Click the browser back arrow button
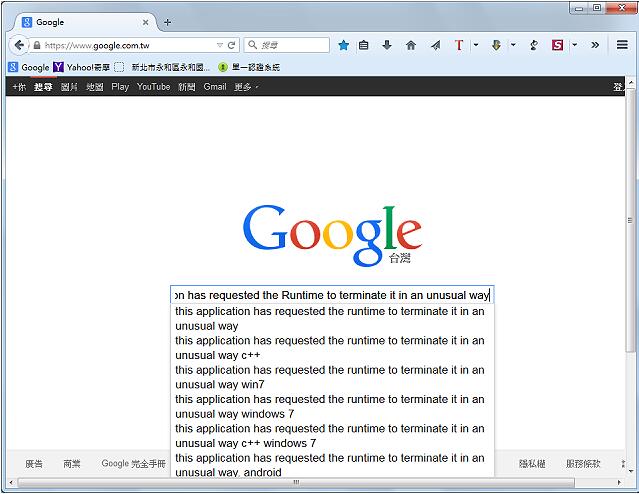Screen dimensions: 639x494 coord(19,45)
